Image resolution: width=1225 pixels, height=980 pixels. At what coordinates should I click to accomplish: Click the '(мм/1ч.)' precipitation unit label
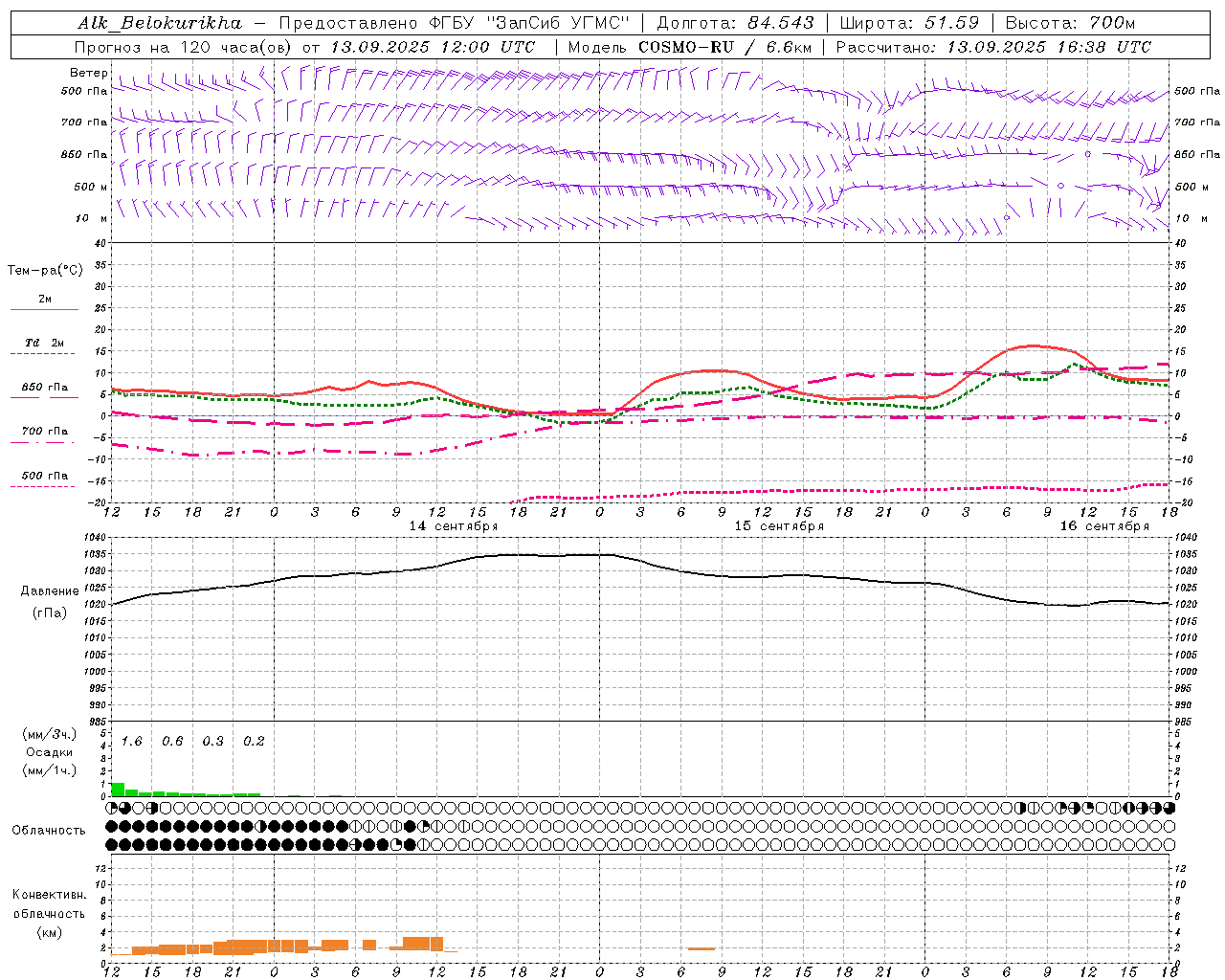pyautogui.click(x=50, y=770)
